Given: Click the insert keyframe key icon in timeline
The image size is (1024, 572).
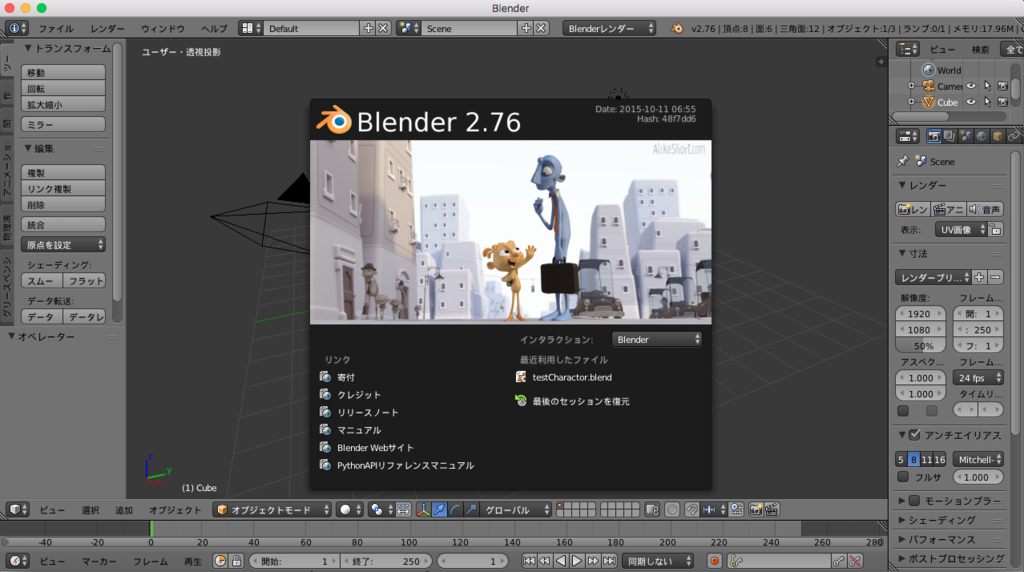Looking at the screenshot, I should click(839, 561).
